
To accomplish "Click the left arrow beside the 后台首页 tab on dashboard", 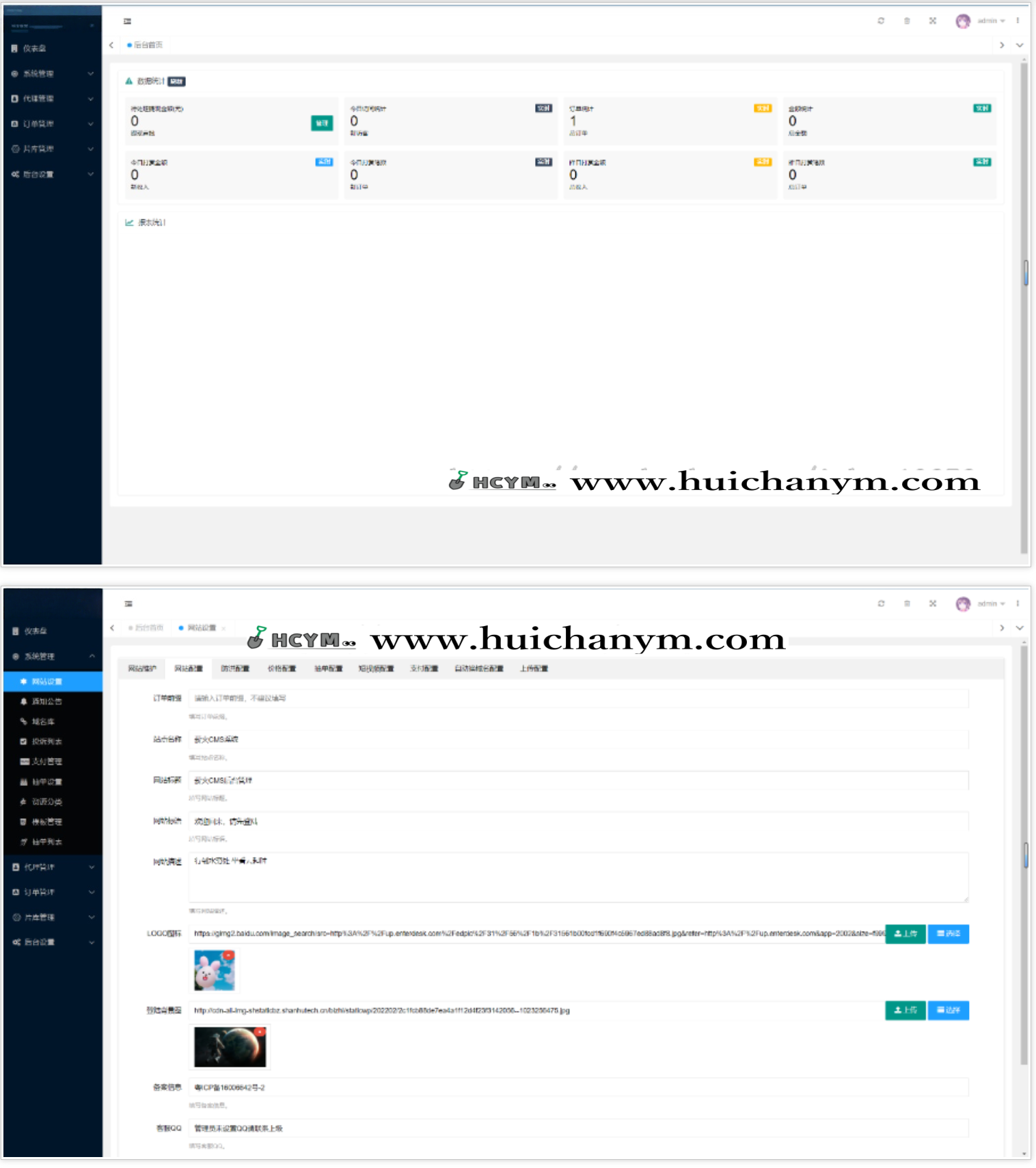I will coord(111,45).
